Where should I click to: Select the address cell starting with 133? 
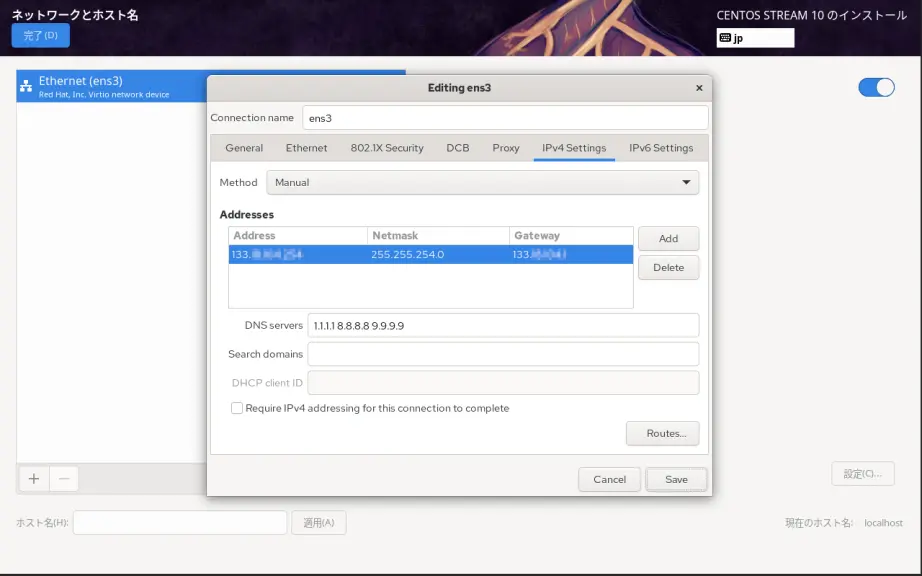pos(298,254)
